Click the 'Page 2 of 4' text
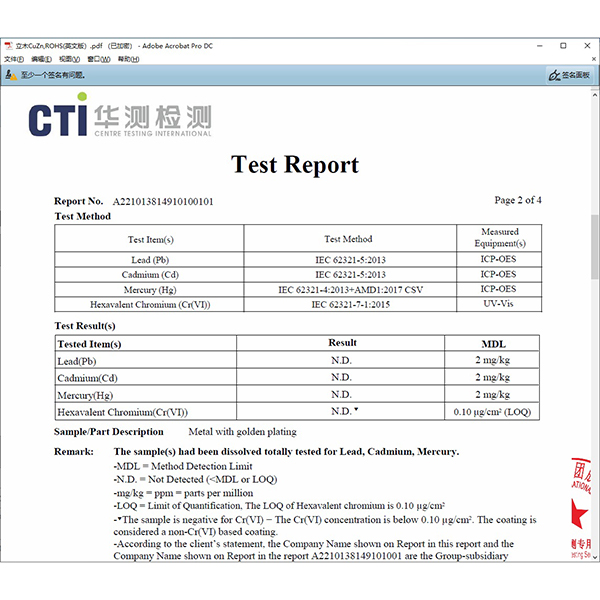 coord(518,200)
